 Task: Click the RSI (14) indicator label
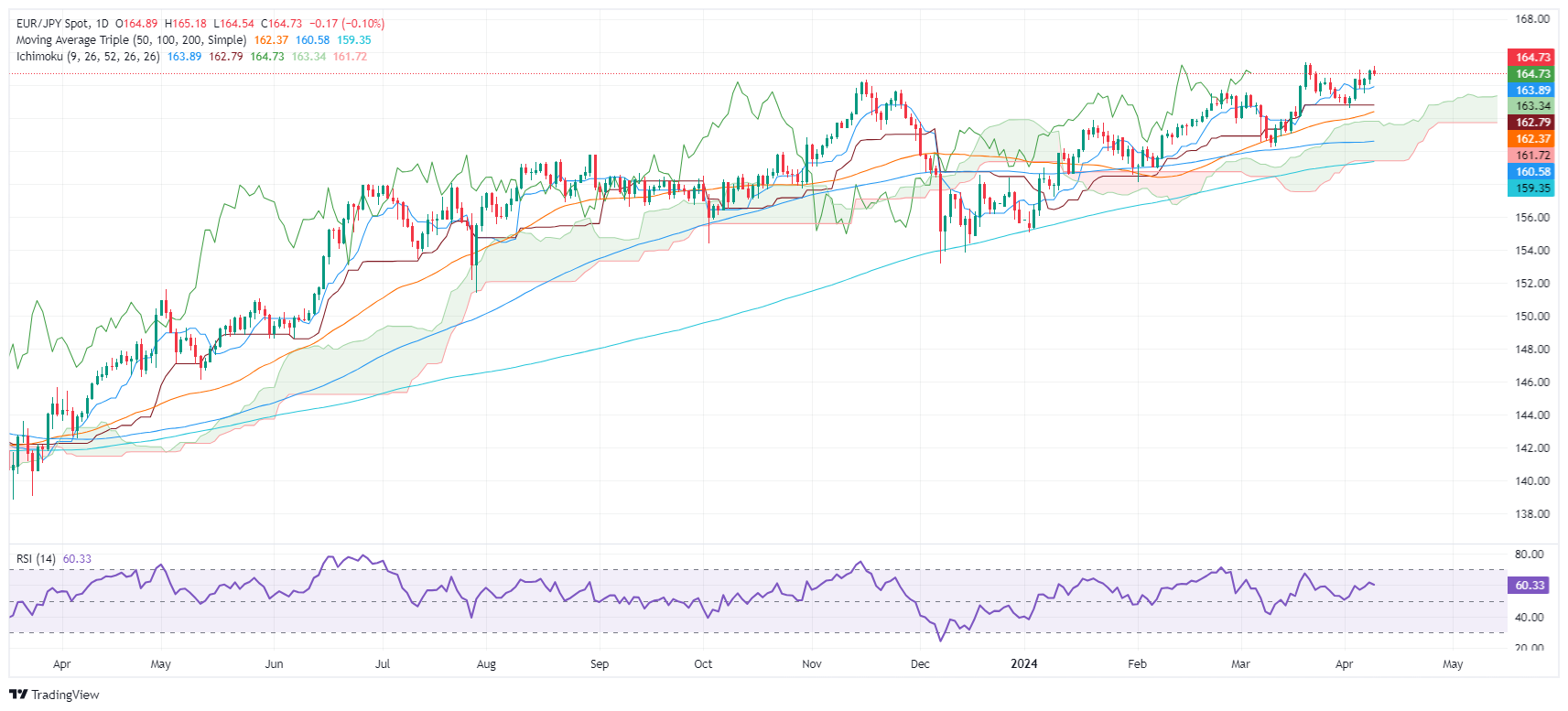36,559
